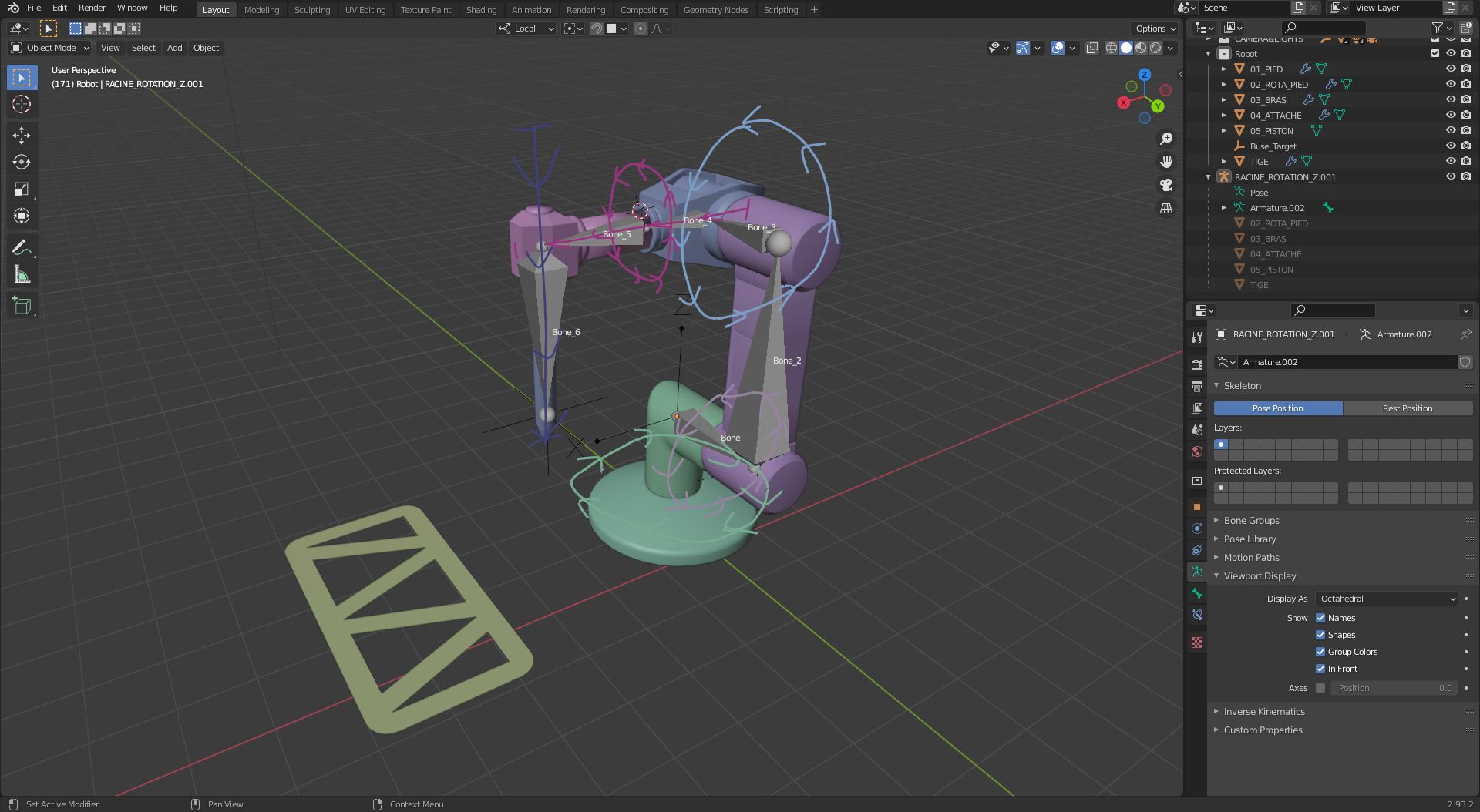Click the pan view hand icon
This screenshot has width=1480, height=812.
[1166, 161]
